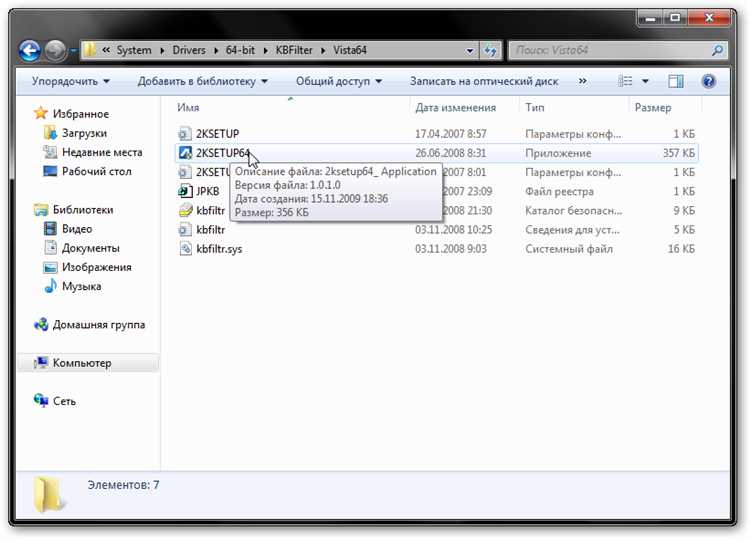Viewport: 750px width, 539px height.
Task: Click the refresh icon beside address bar
Action: pyautogui.click(x=491, y=49)
